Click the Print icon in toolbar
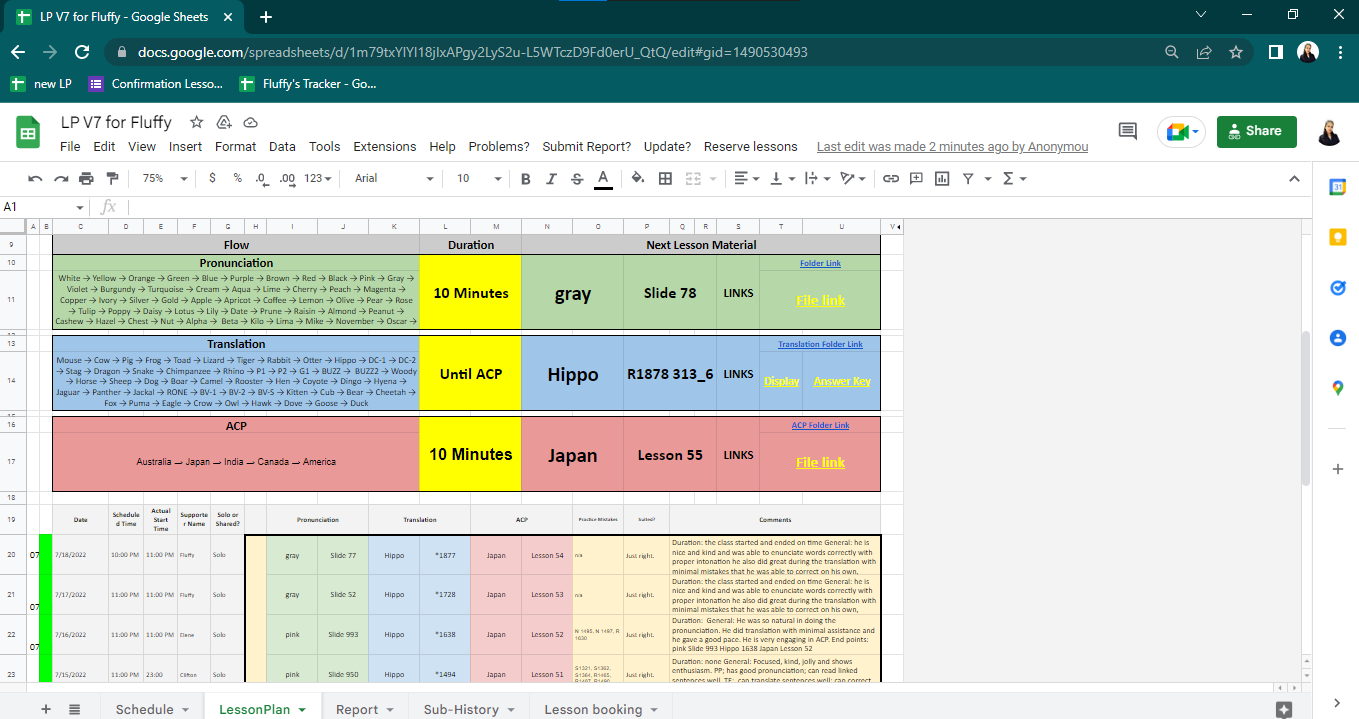Screen dimensions: 1359x719 coord(86,178)
